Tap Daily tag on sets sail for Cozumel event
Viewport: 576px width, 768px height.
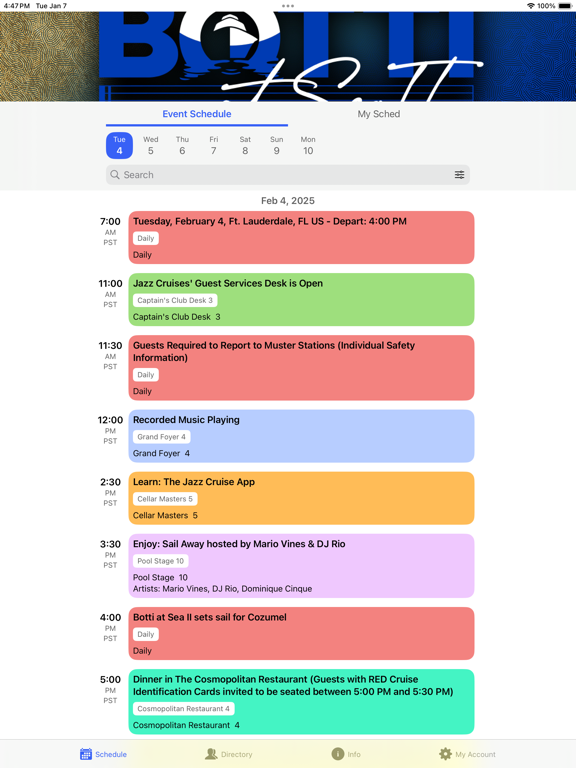145,634
